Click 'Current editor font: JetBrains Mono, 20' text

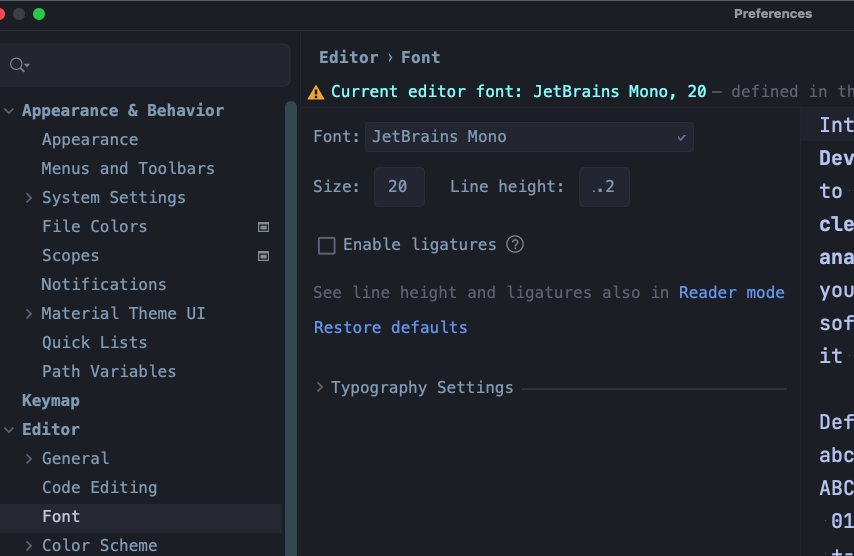click(x=518, y=91)
